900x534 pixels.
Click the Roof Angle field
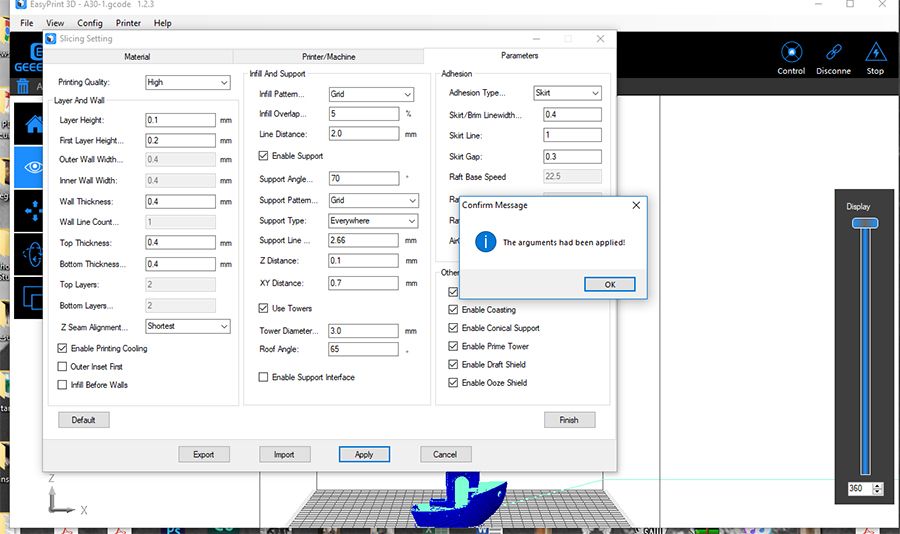pos(363,349)
